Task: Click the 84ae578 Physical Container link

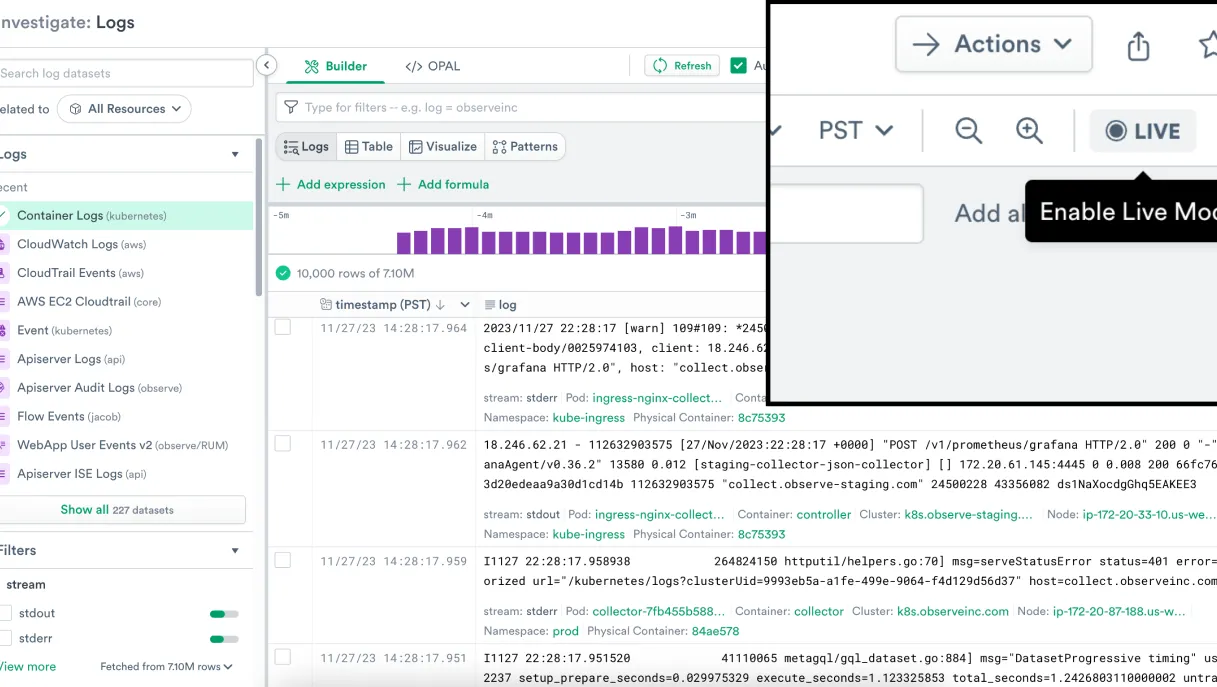Action: click(x=715, y=631)
